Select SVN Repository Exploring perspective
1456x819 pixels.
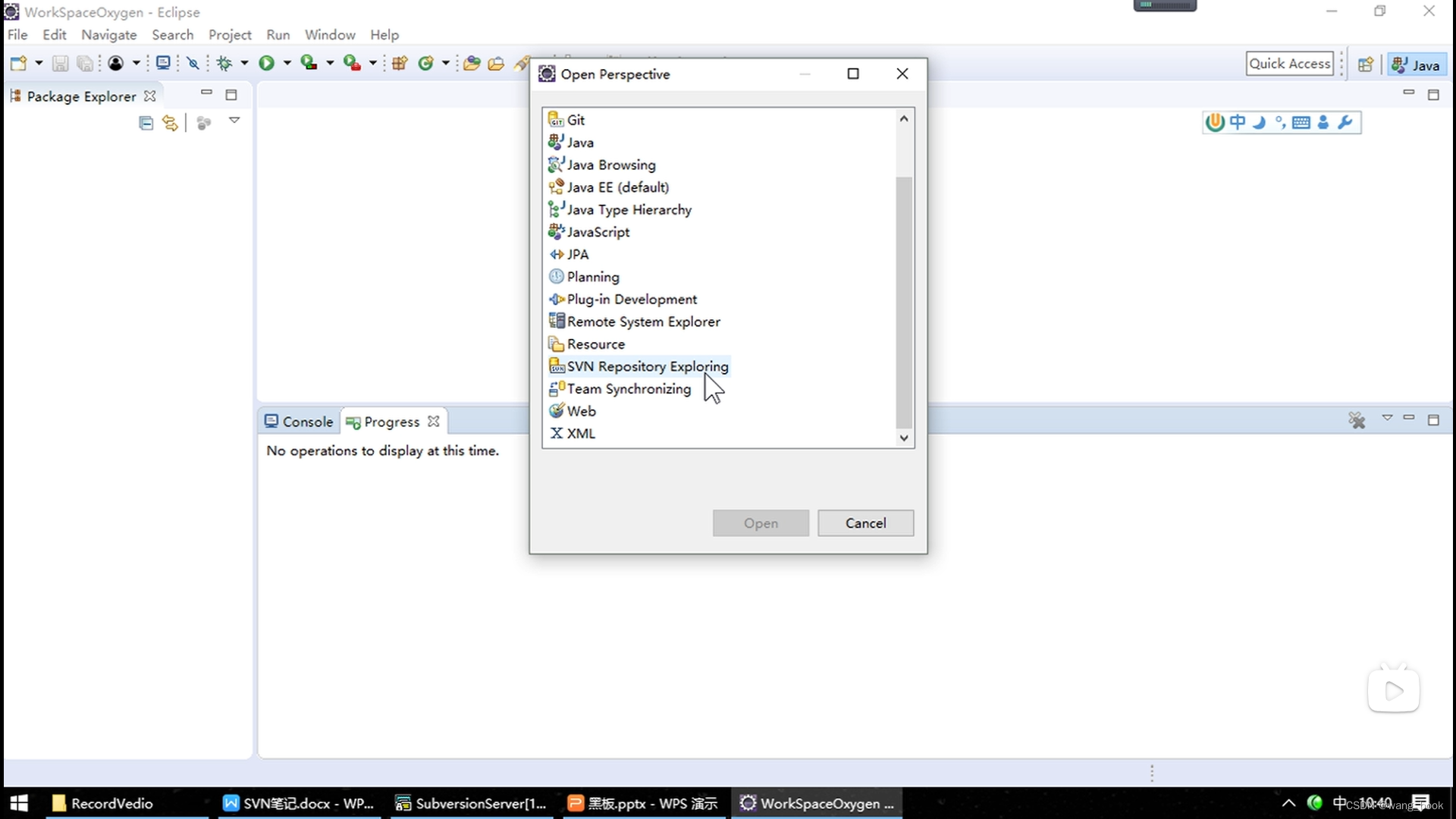pos(639,366)
